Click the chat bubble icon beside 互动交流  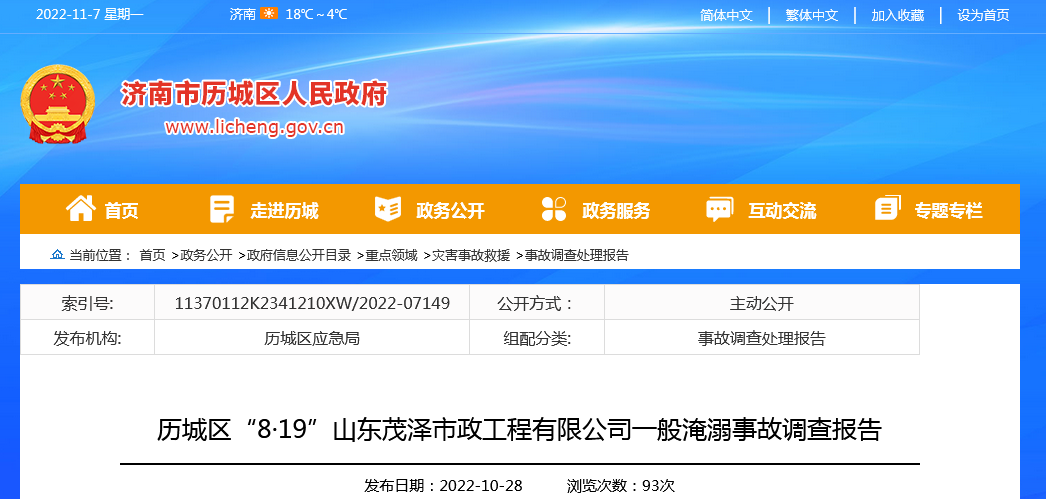719,209
